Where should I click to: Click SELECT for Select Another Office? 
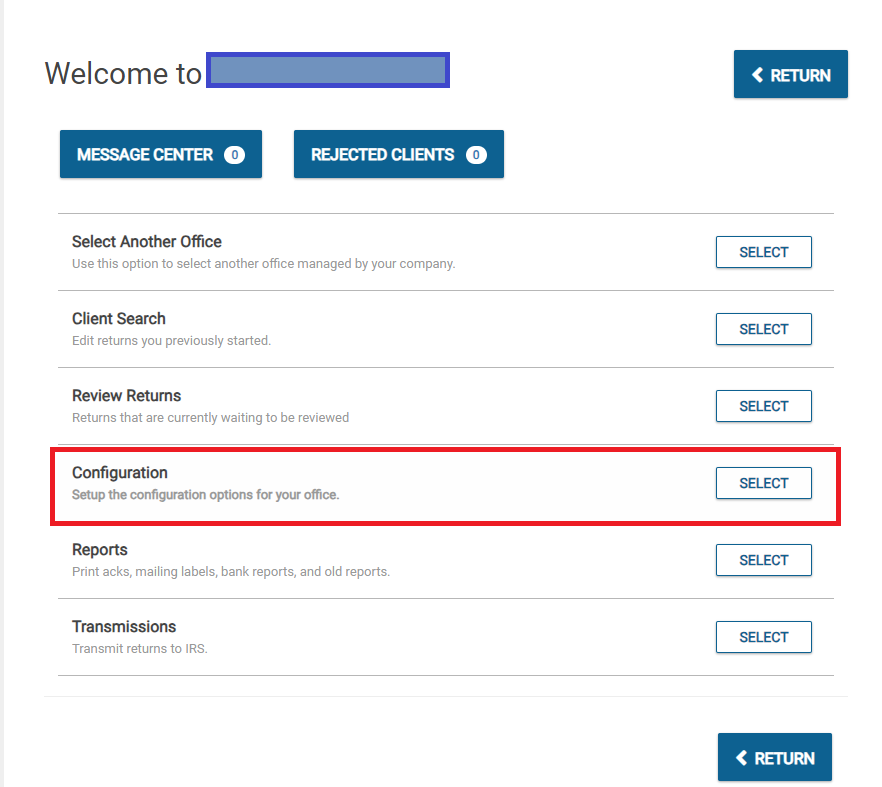[x=763, y=252]
